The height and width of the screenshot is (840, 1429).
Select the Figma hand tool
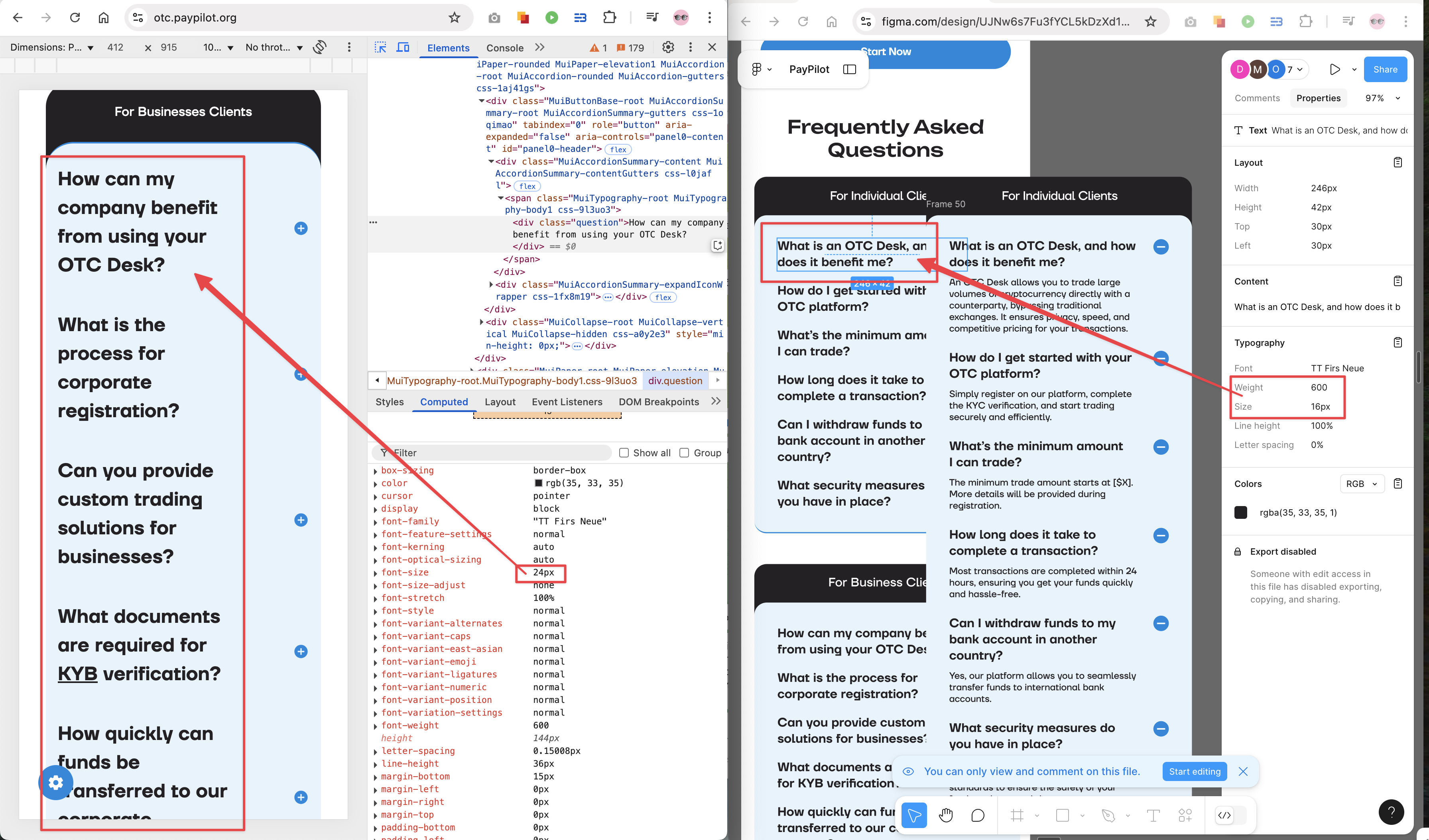pos(945,815)
